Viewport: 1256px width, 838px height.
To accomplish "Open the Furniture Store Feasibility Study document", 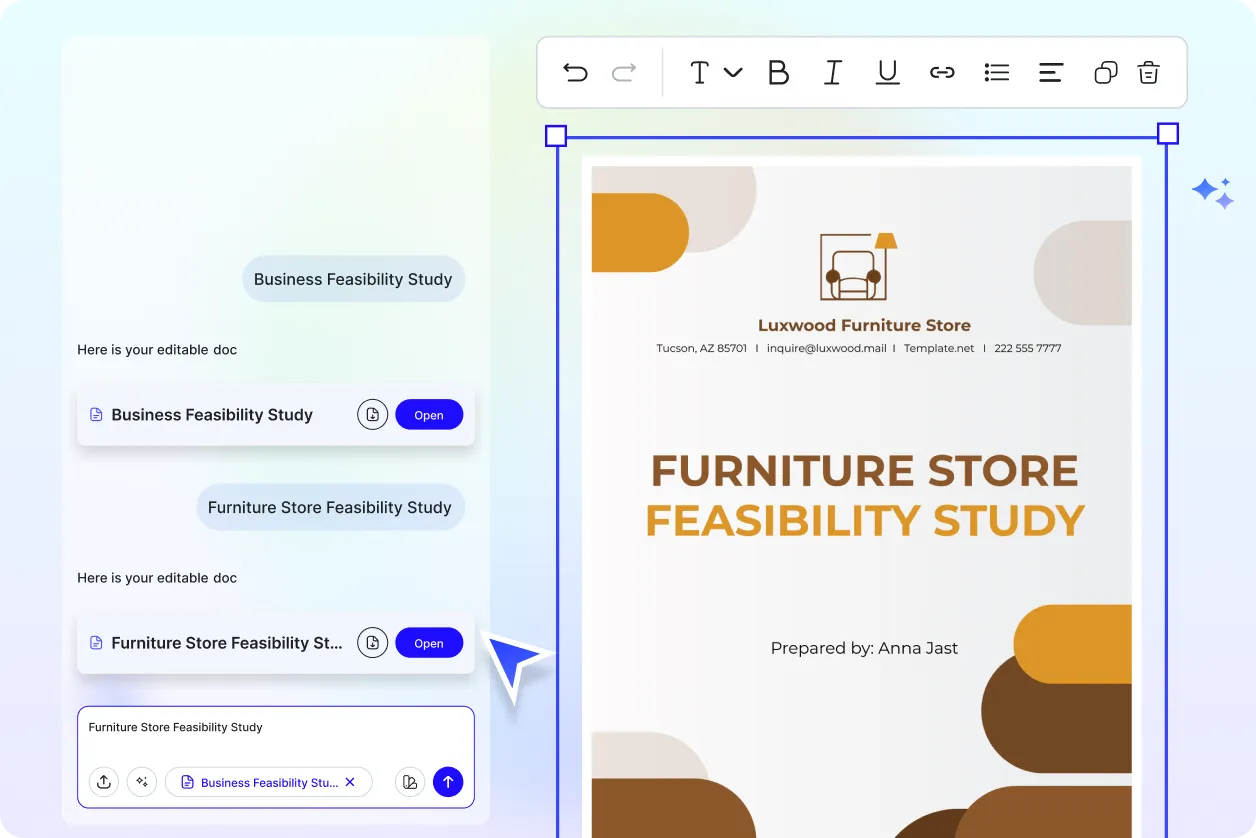I will (x=429, y=643).
